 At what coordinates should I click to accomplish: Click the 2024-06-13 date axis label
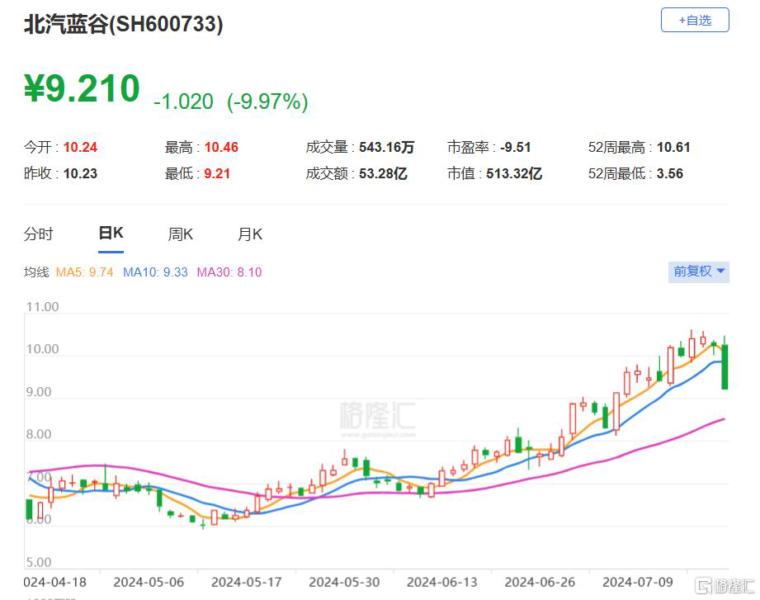pyautogui.click(x=442, y=582)
